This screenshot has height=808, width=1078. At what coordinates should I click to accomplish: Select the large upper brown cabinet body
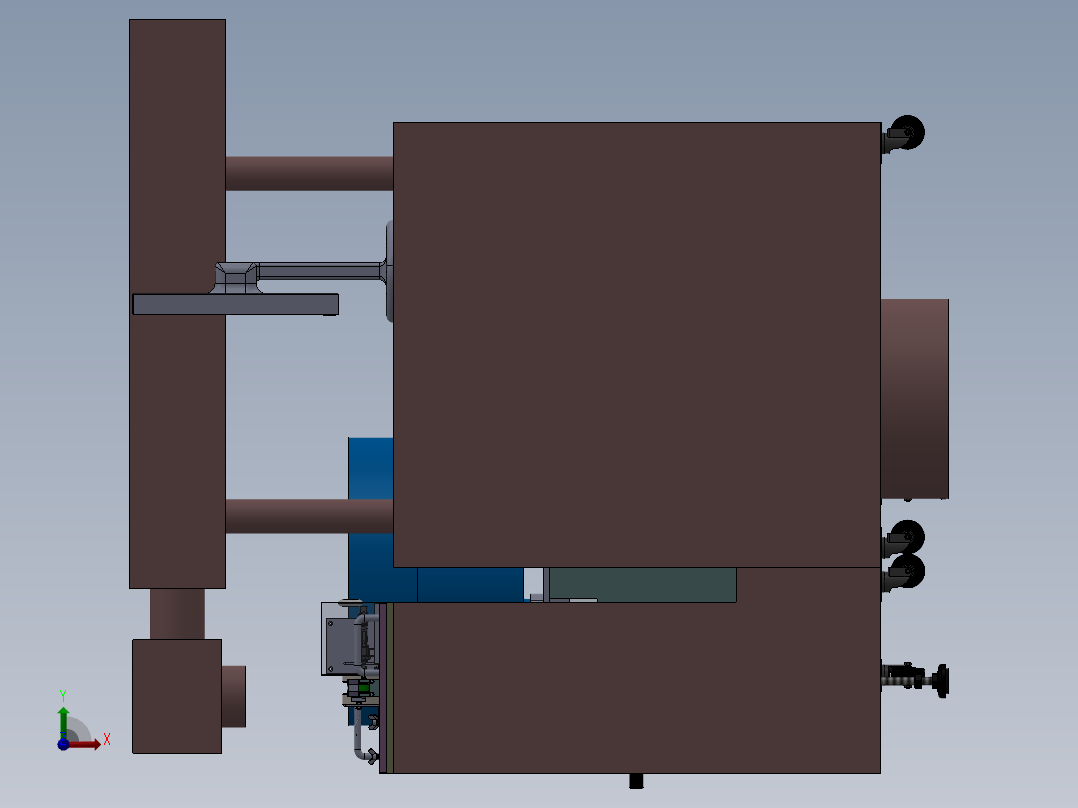click(637, 345)
